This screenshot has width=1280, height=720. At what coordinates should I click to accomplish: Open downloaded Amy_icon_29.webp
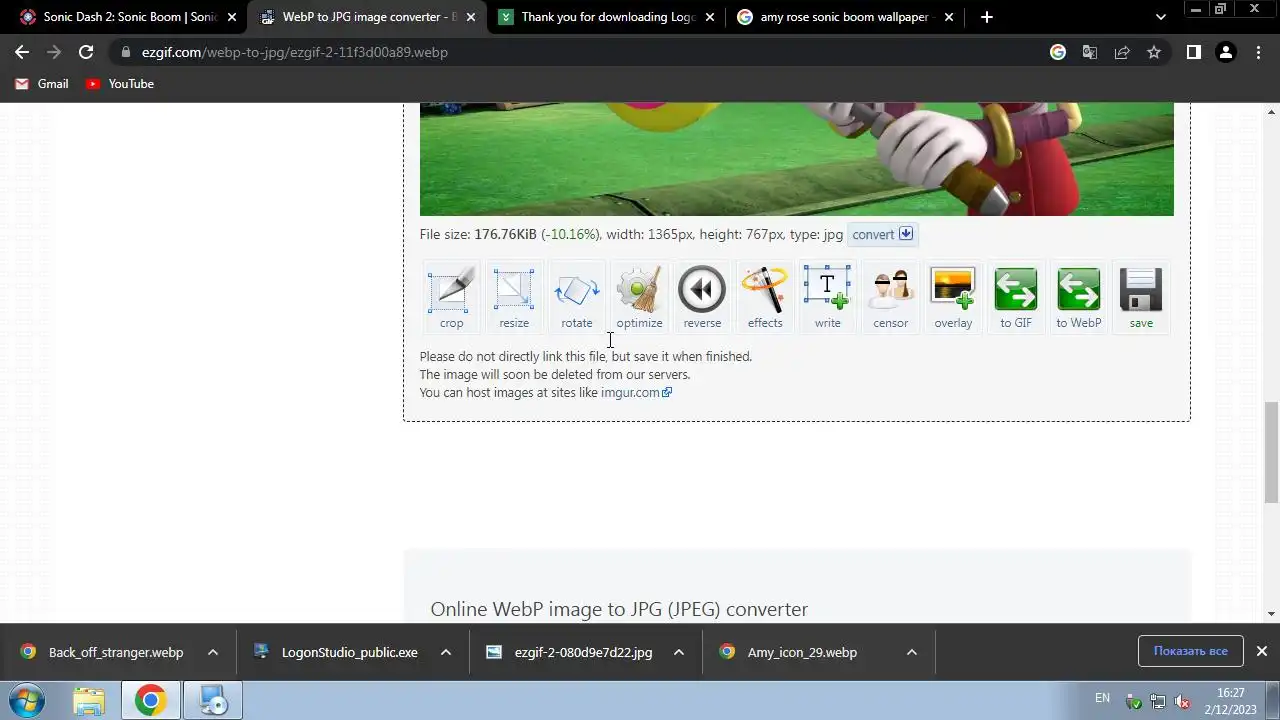(802, 652)
